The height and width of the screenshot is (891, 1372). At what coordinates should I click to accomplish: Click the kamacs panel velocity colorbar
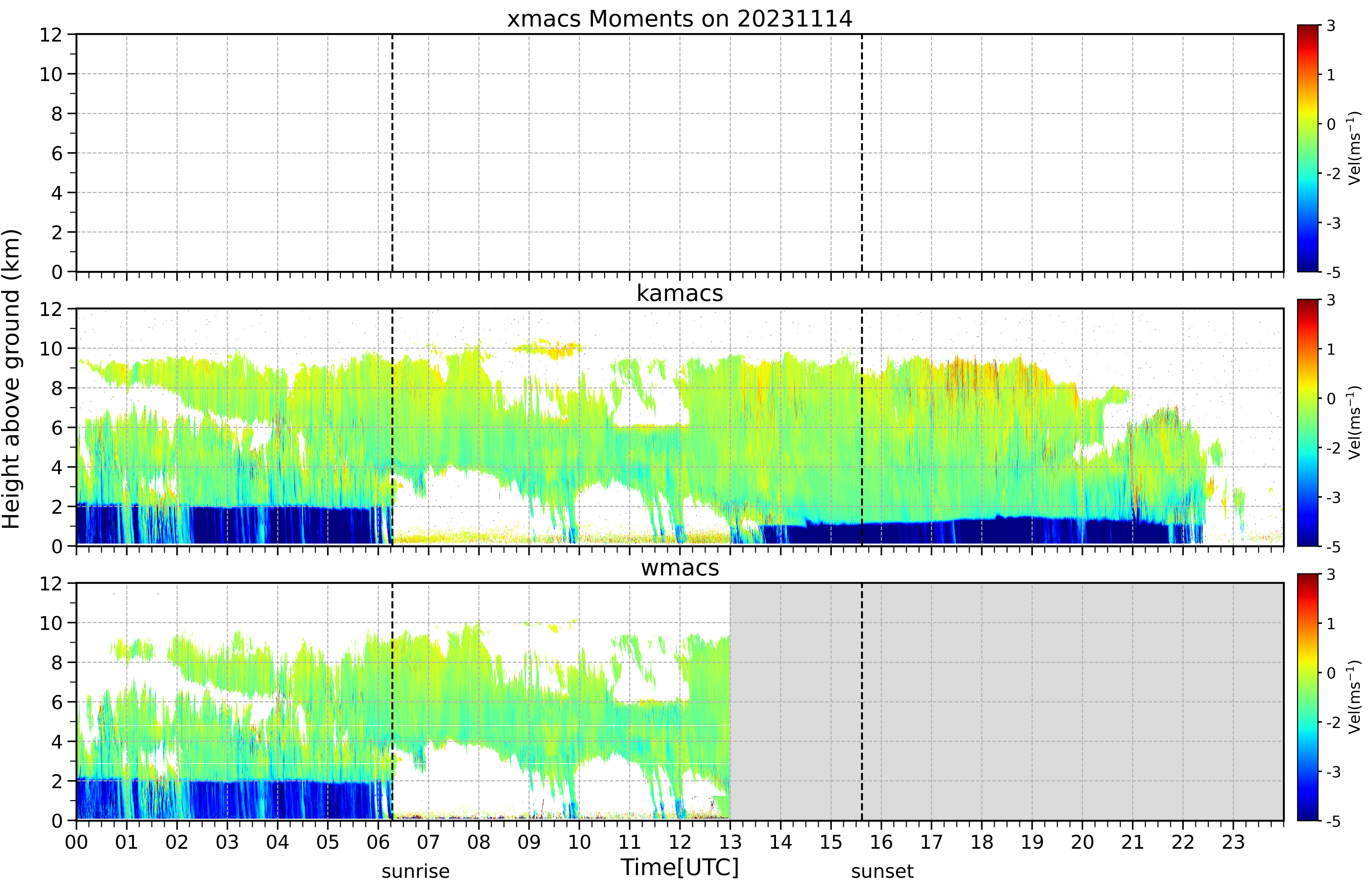point(1307,423)
